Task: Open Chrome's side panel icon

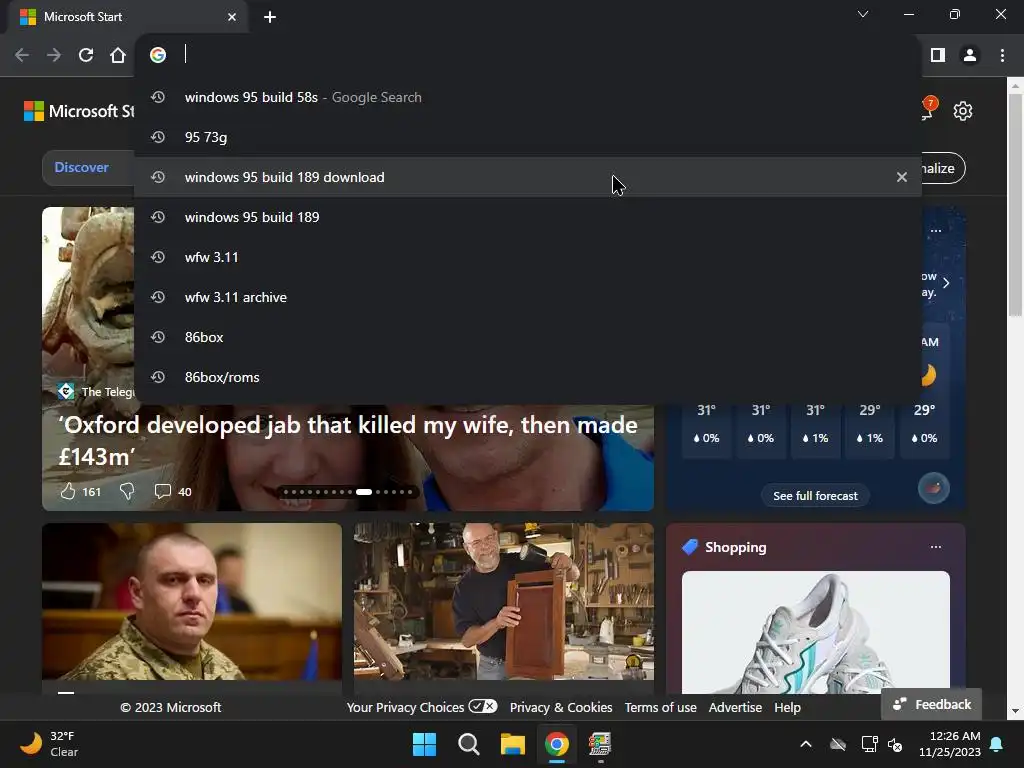Action: coord(938,55)
